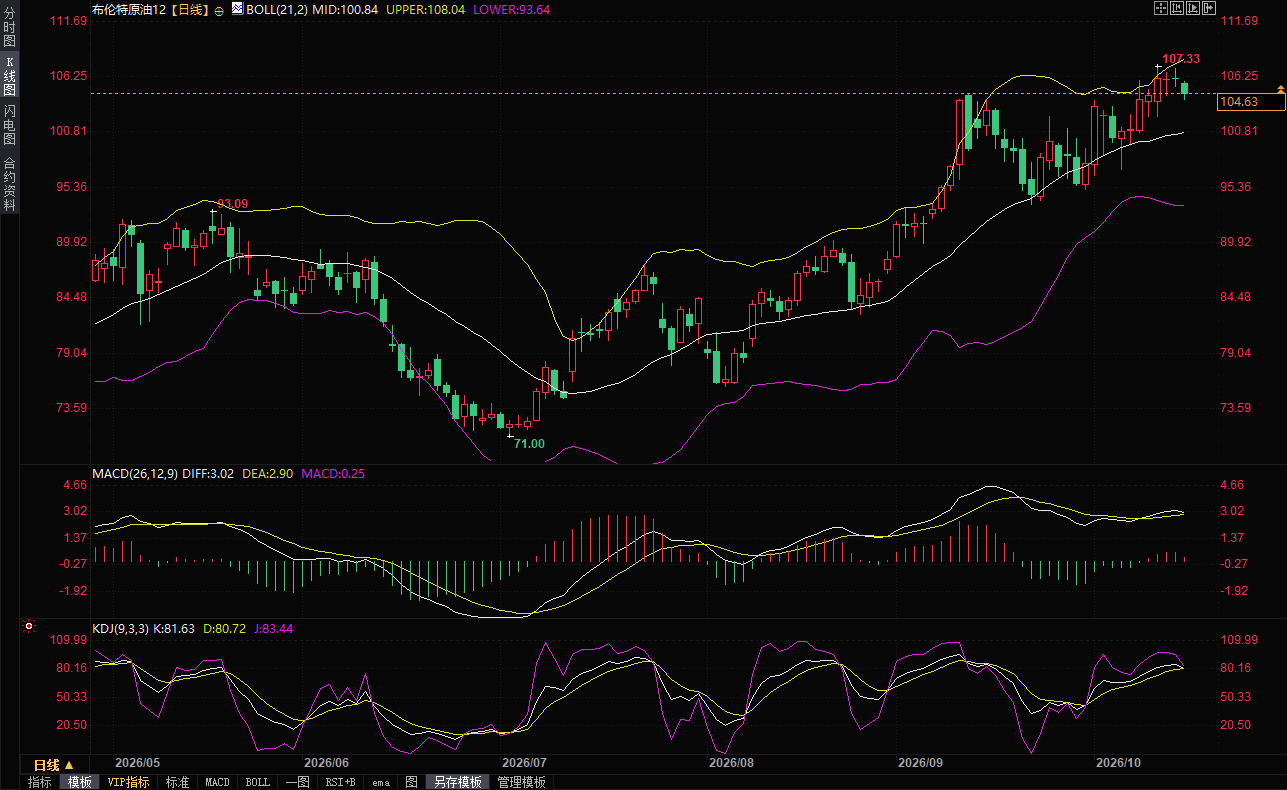Select the 指标 bottom tab
The width and height of the screenshot is (1287, 790).
pos(39,782)
